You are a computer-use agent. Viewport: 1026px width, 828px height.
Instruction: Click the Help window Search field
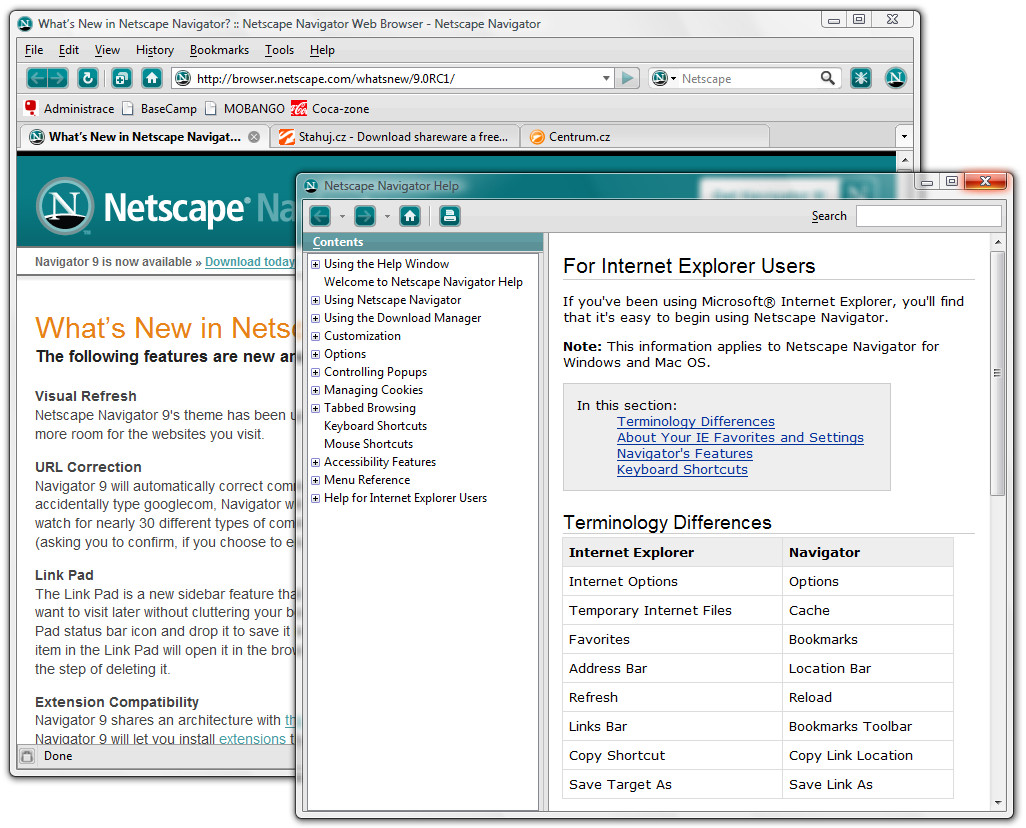click(929, 216)
